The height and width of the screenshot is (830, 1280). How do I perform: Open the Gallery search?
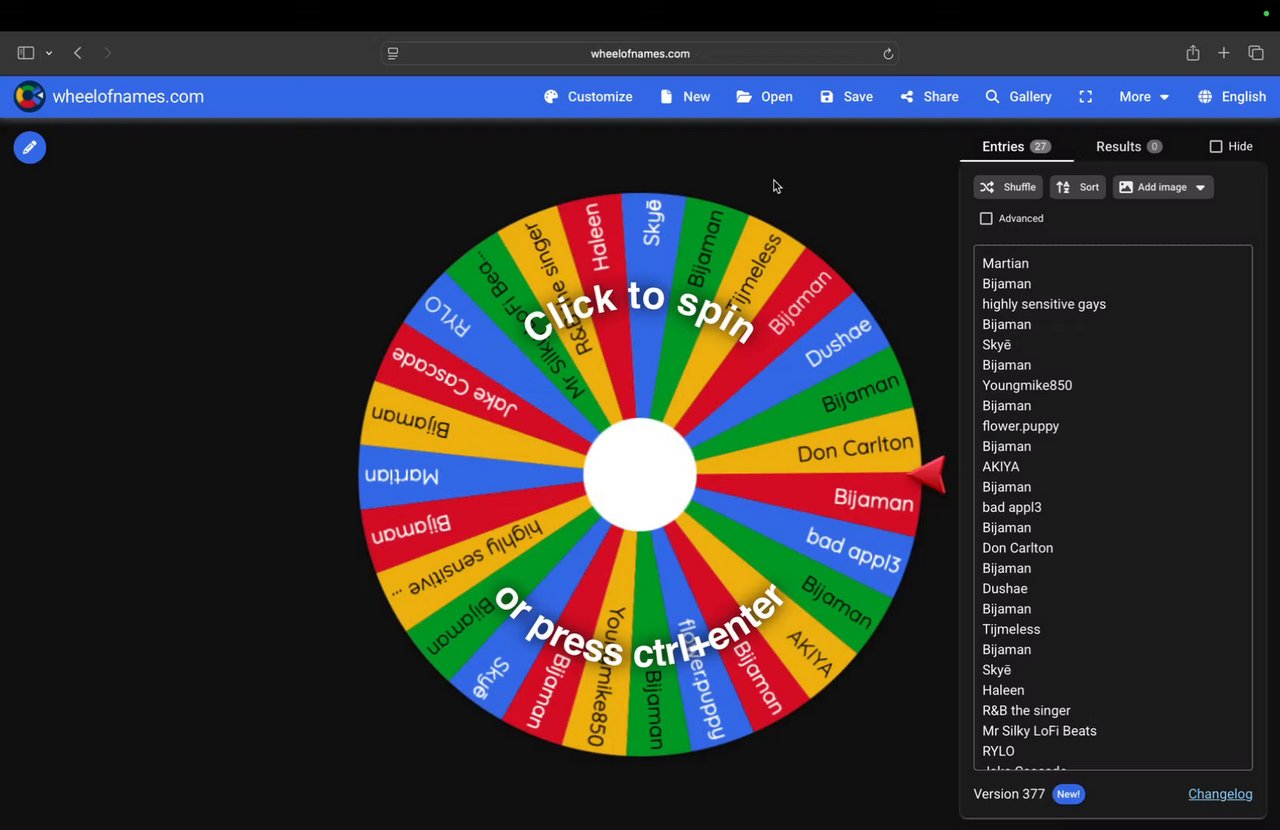point(1018,97)
